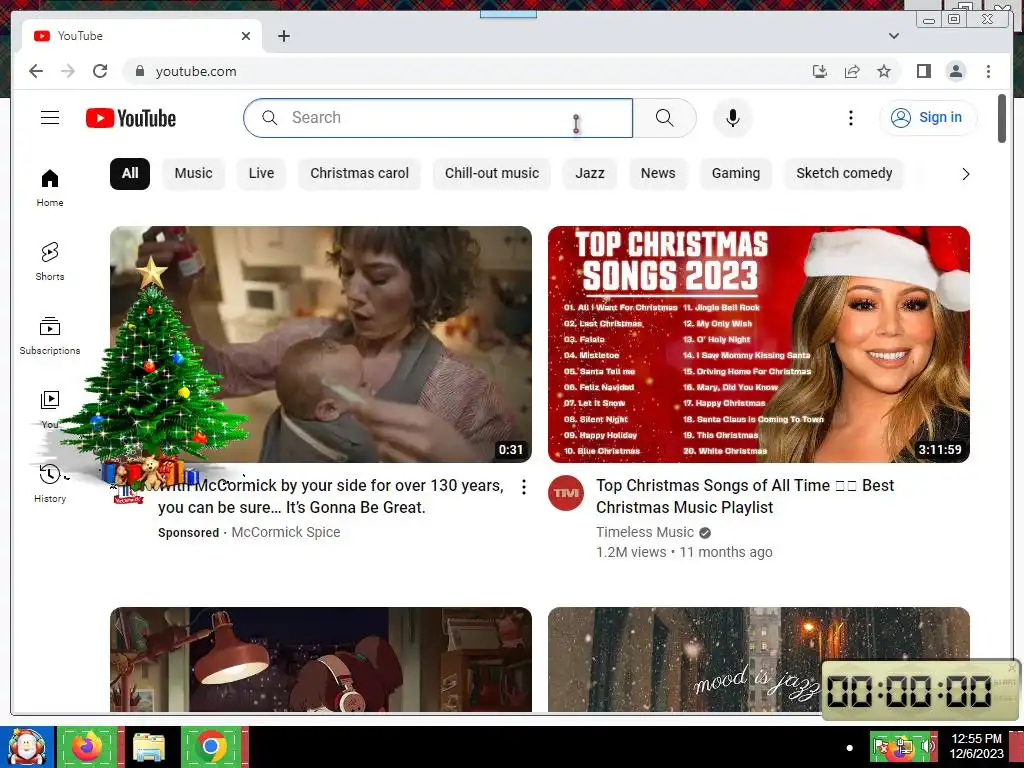1024x768 pixels.
Task: Start voice search with microphone icon
Action: pos(733,118)
